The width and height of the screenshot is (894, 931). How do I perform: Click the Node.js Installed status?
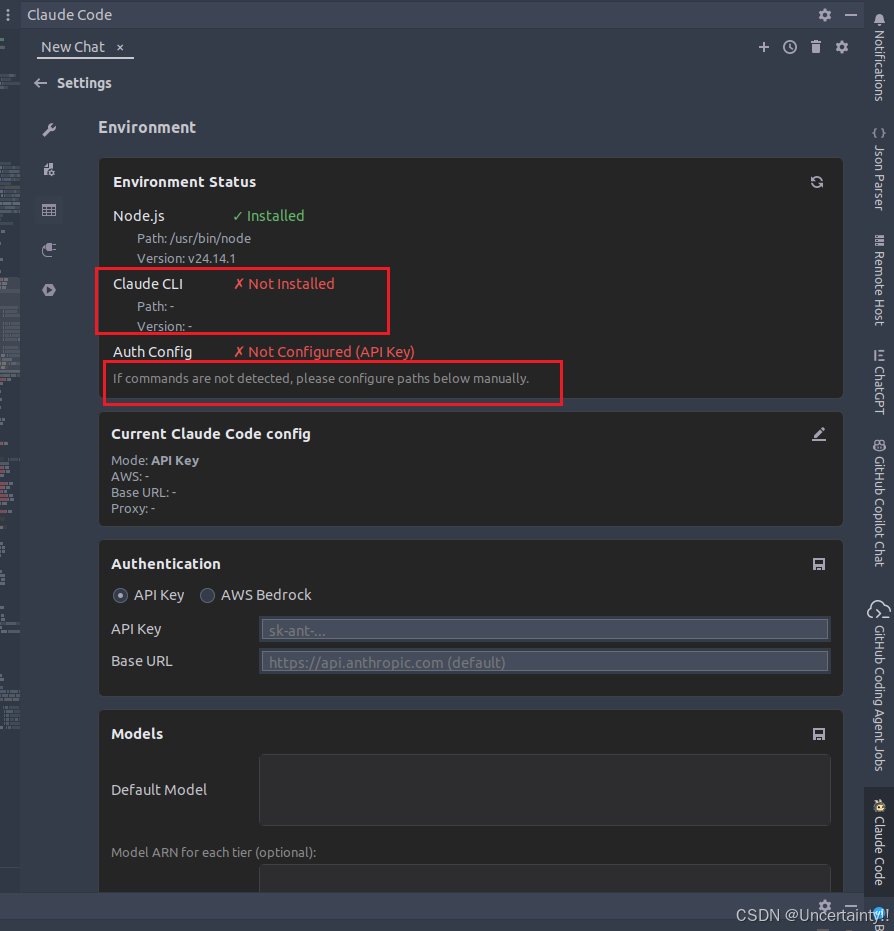click(x=268, y=216)
